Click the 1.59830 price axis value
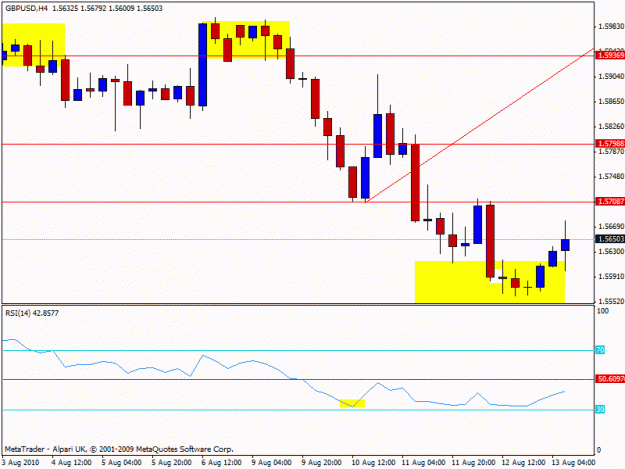Viewport: 625px width, 469px height. (x=611, y=26)
